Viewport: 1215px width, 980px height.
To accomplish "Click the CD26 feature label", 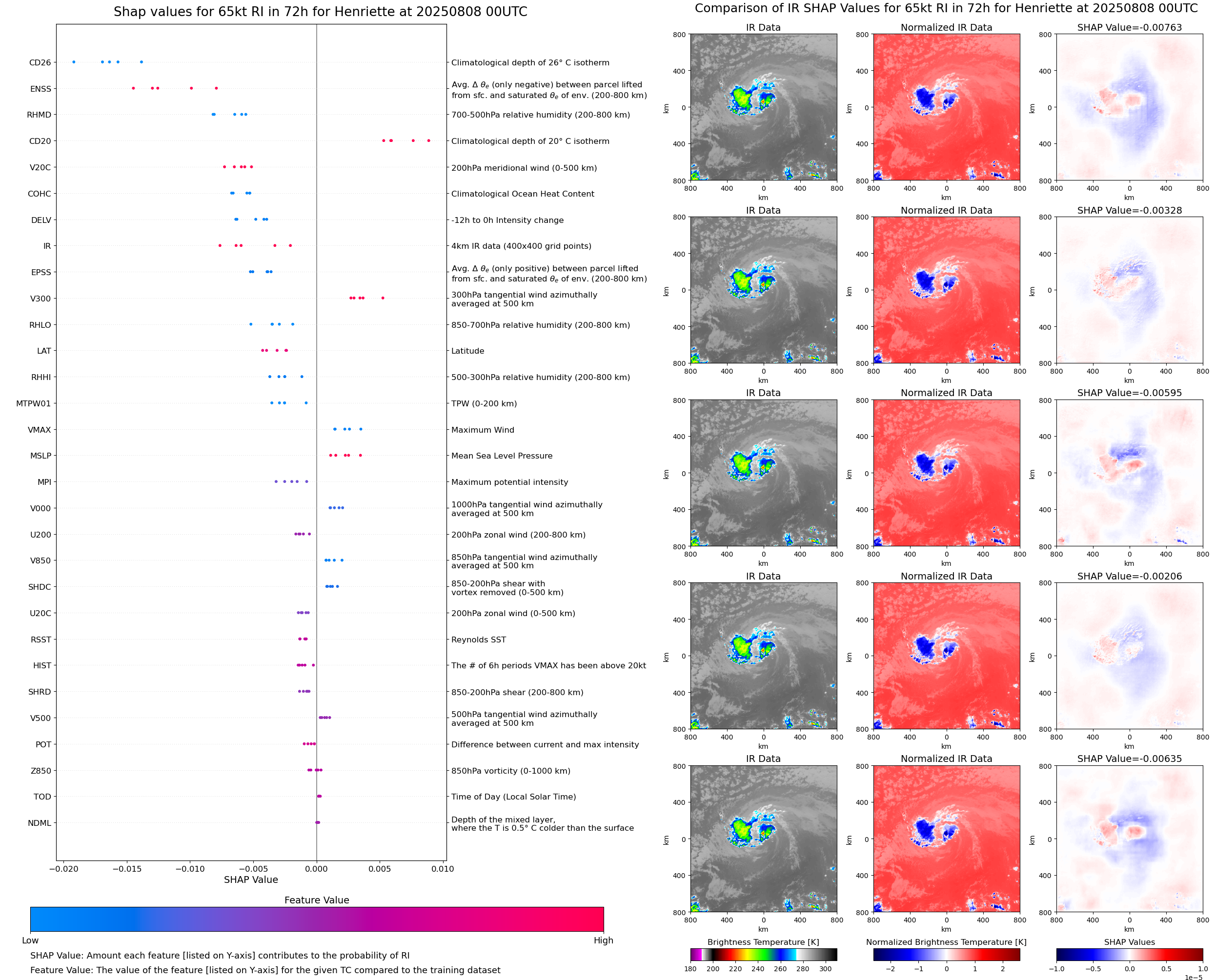I will tap(40, 62).
